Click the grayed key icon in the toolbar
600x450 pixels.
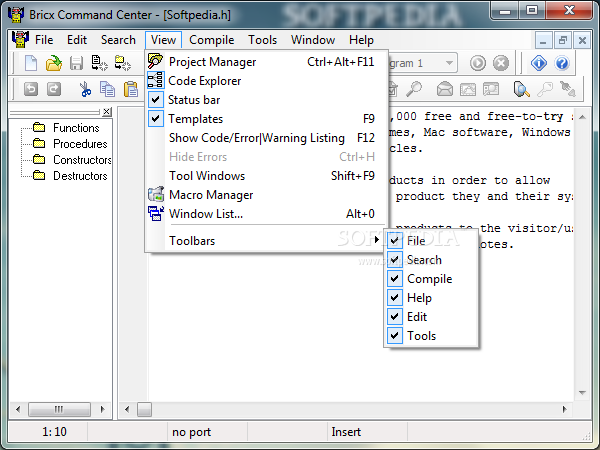[545, 89]
